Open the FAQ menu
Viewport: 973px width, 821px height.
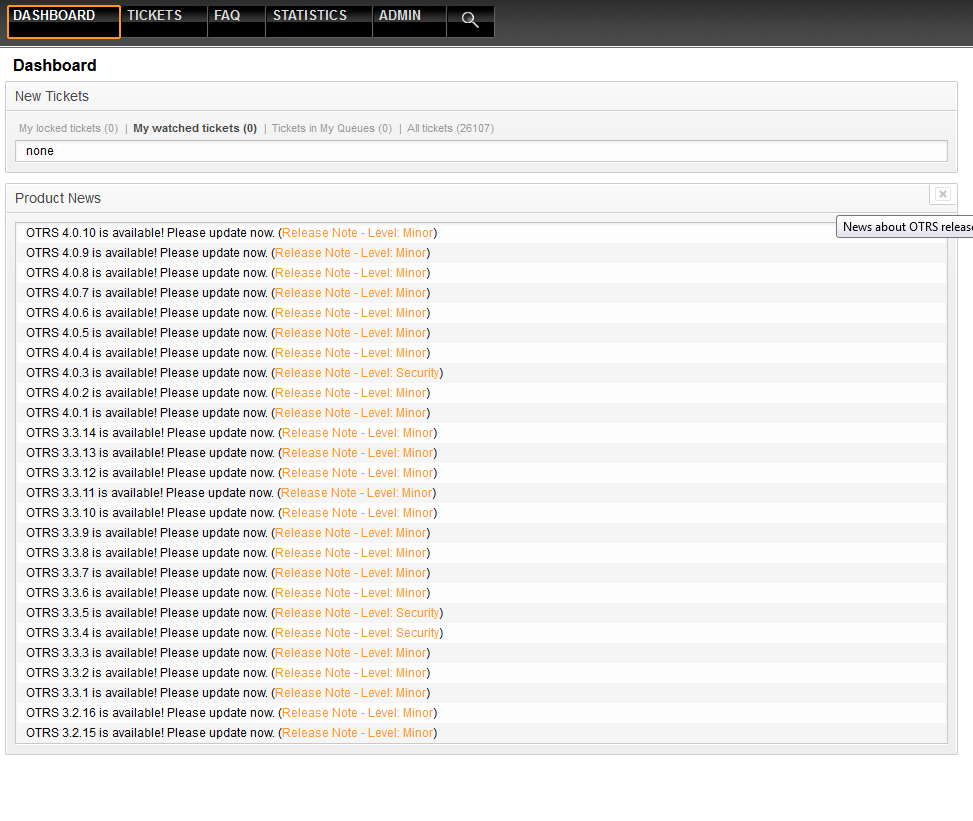pos(236,22)
